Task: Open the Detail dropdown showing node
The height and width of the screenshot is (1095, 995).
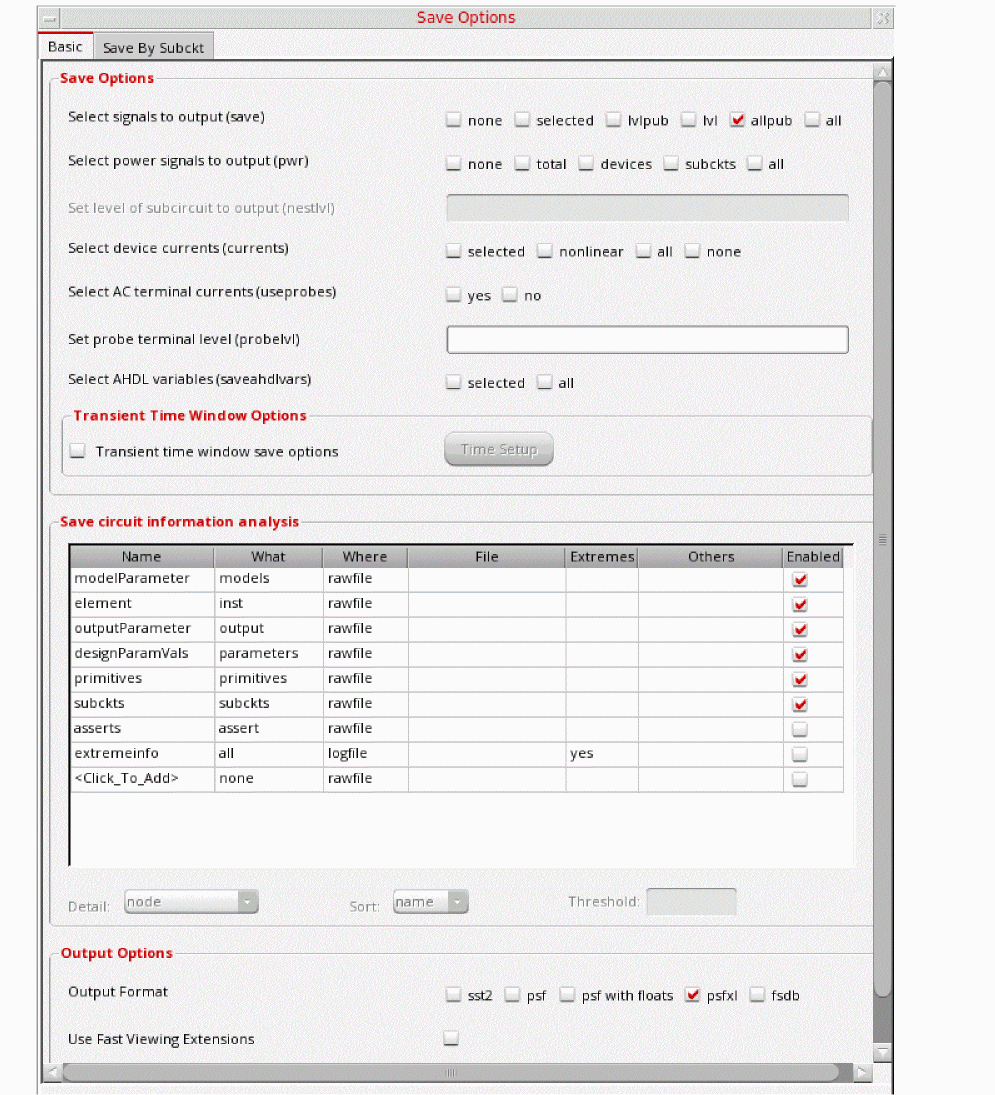Action: tap(191, 902)
